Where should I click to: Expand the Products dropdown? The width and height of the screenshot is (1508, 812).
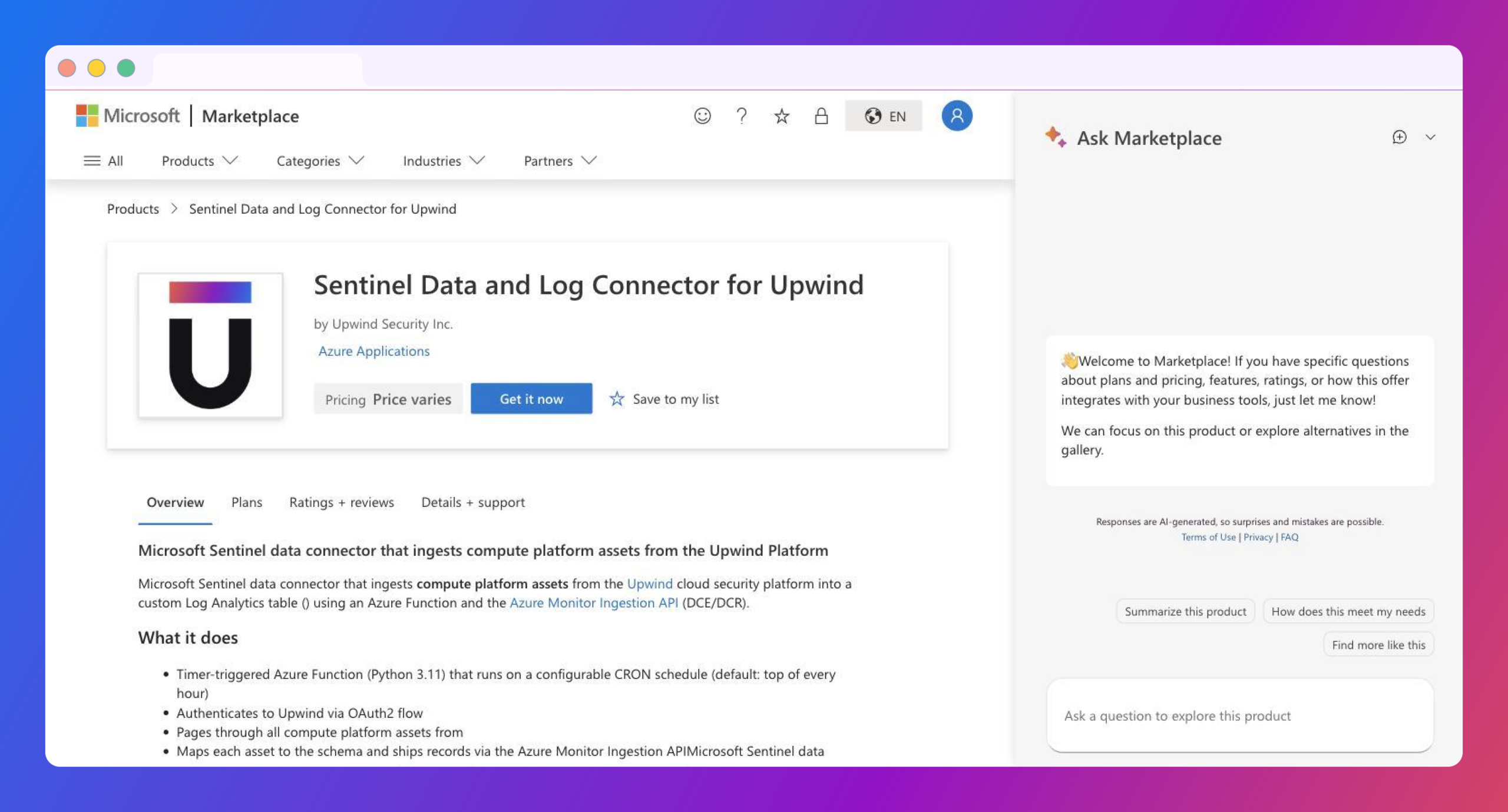pyautogui.click(x=200, y=161)
